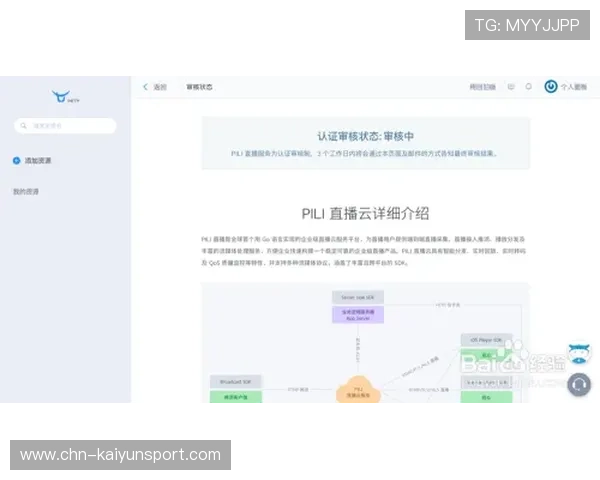Click the orange PILI cloud node in diagram
Image resolution: width=600 pixels, height=480 pixels.
(x=358, y=390)
